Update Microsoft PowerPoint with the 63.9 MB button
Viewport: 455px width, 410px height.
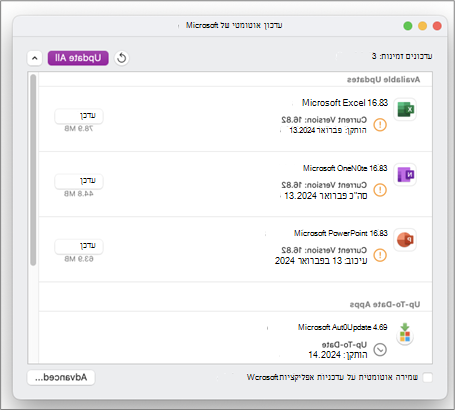pos(79,246)
